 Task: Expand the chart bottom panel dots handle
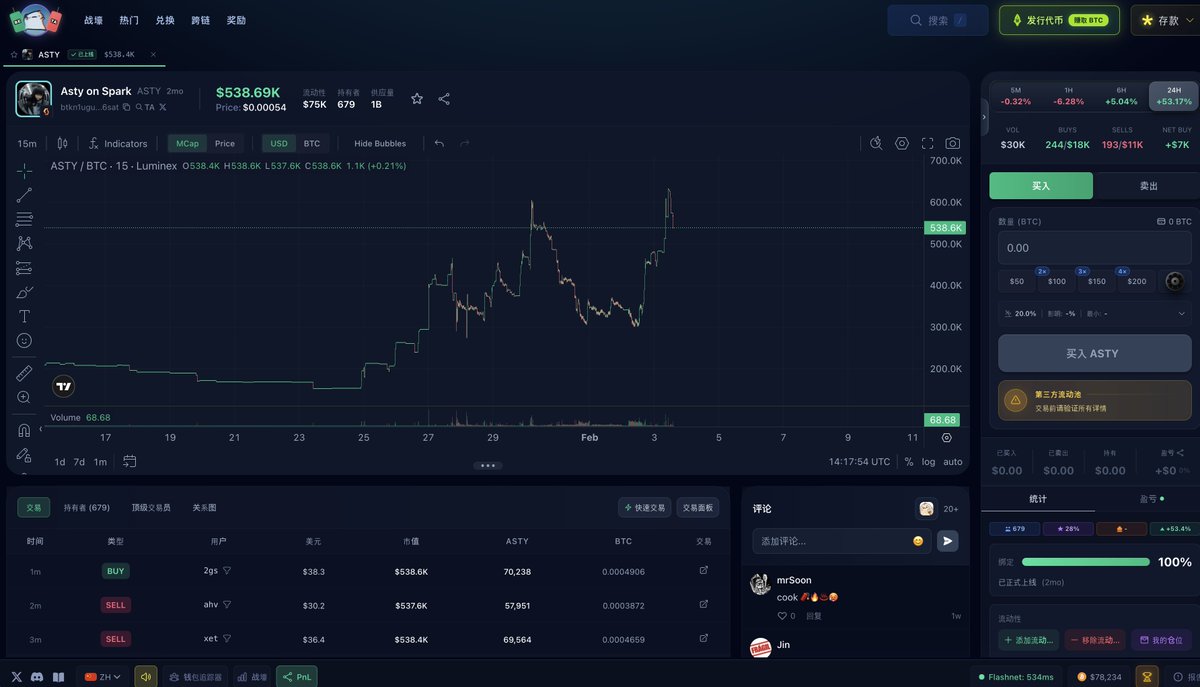(x=488, y=465)
